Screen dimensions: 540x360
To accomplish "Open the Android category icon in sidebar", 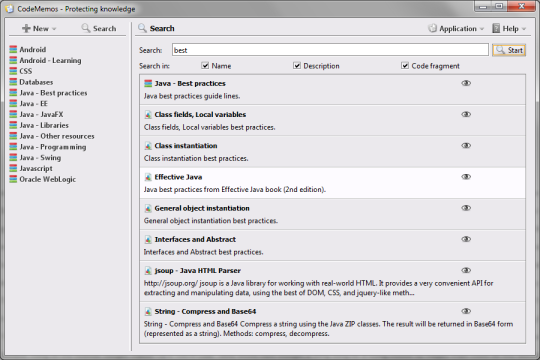I will click(x=13, y=49).
